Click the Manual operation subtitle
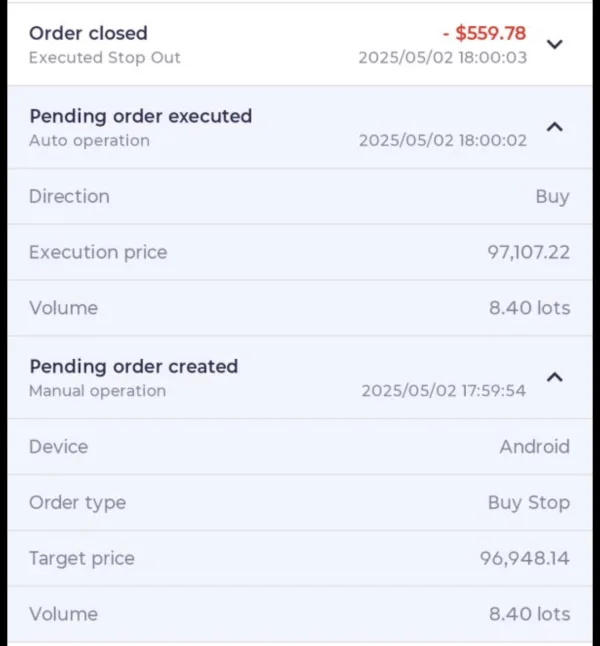 point(97,391)
